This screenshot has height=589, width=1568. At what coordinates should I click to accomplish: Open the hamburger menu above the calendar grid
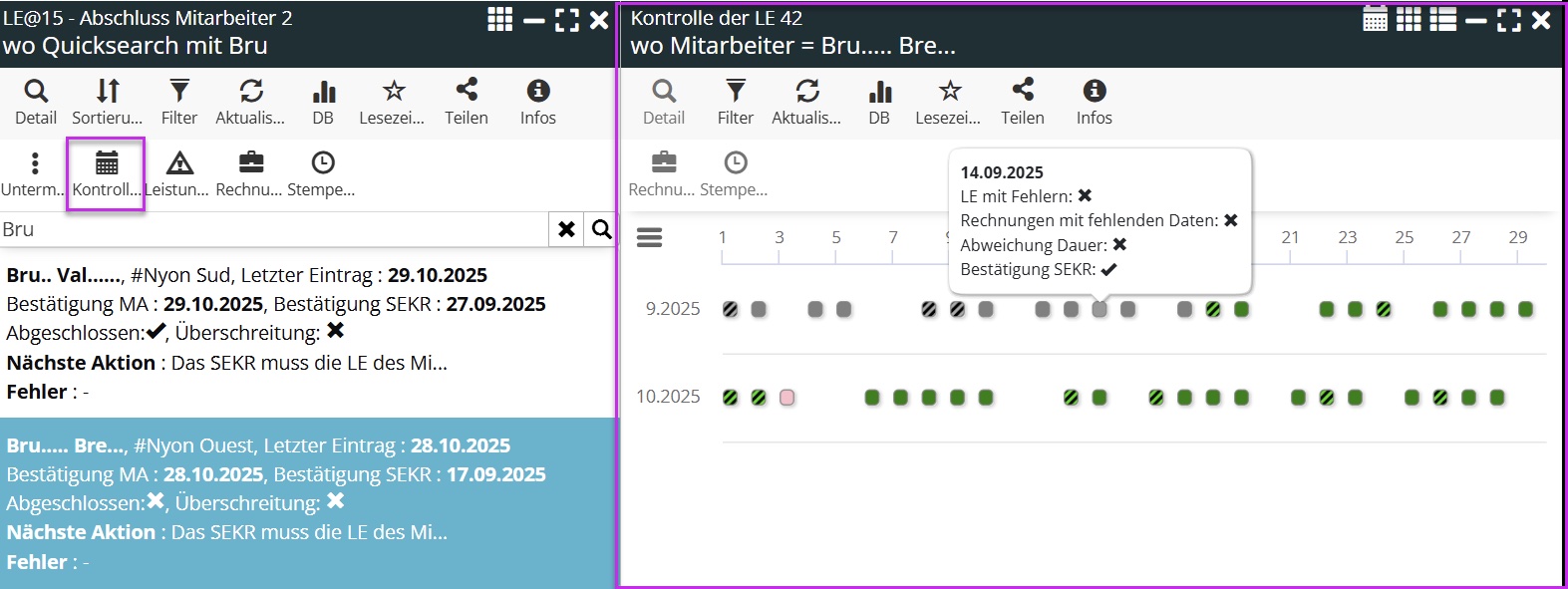649,237
